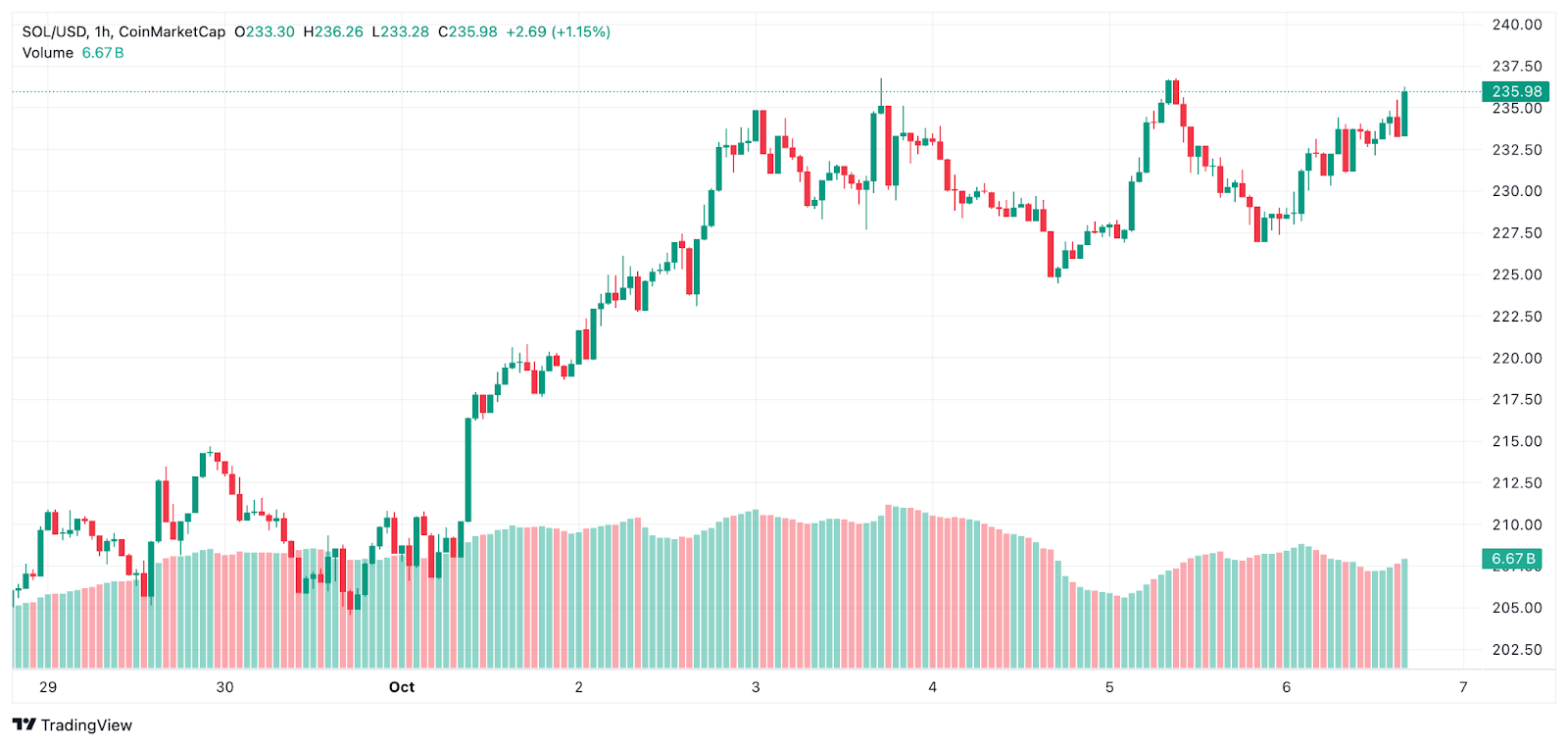Click date 4 on the time axis
Screen dimensions: 1568x746
(x=932, y=687)
